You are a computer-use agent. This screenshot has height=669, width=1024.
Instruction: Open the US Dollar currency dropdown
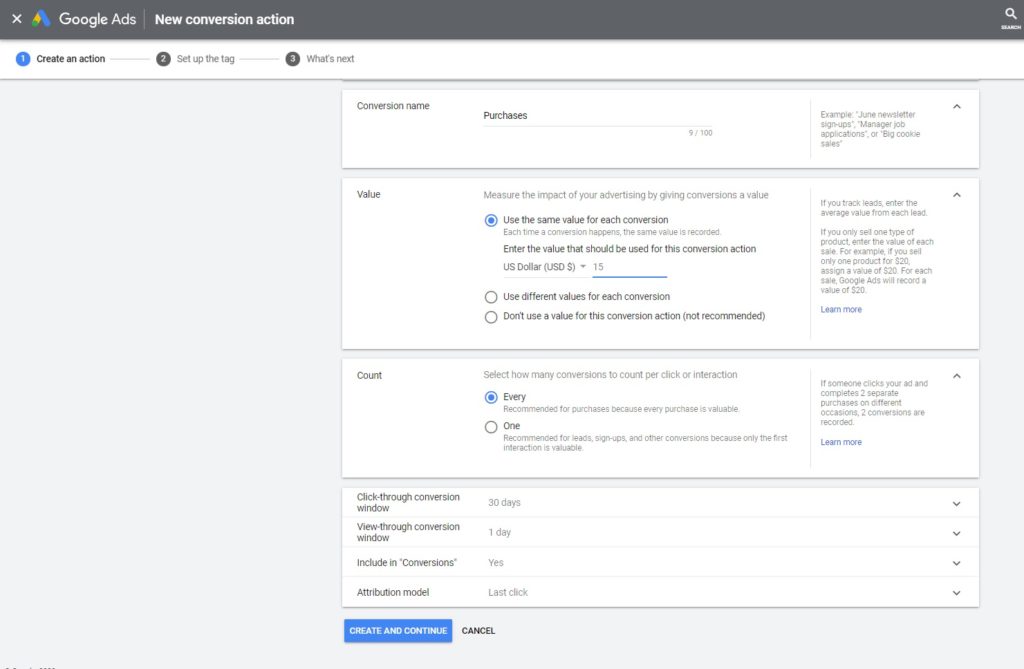pos(584,267)
